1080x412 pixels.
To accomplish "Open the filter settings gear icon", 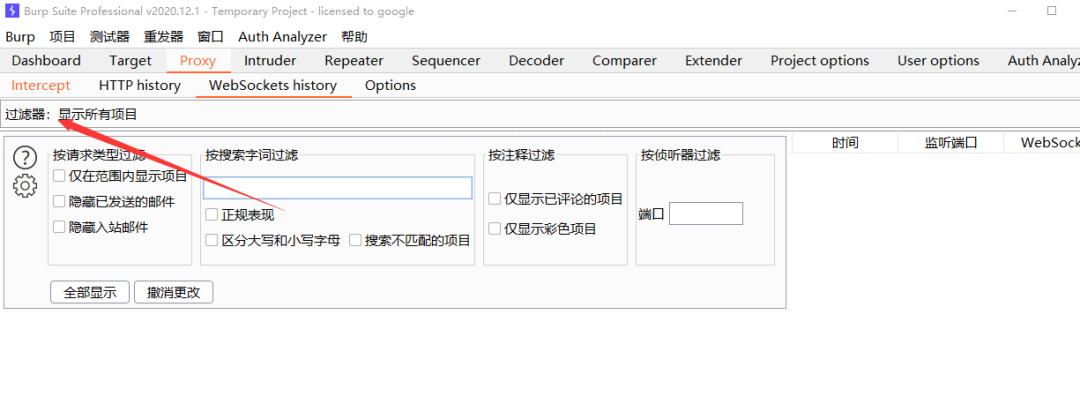I will coord(25,185).
